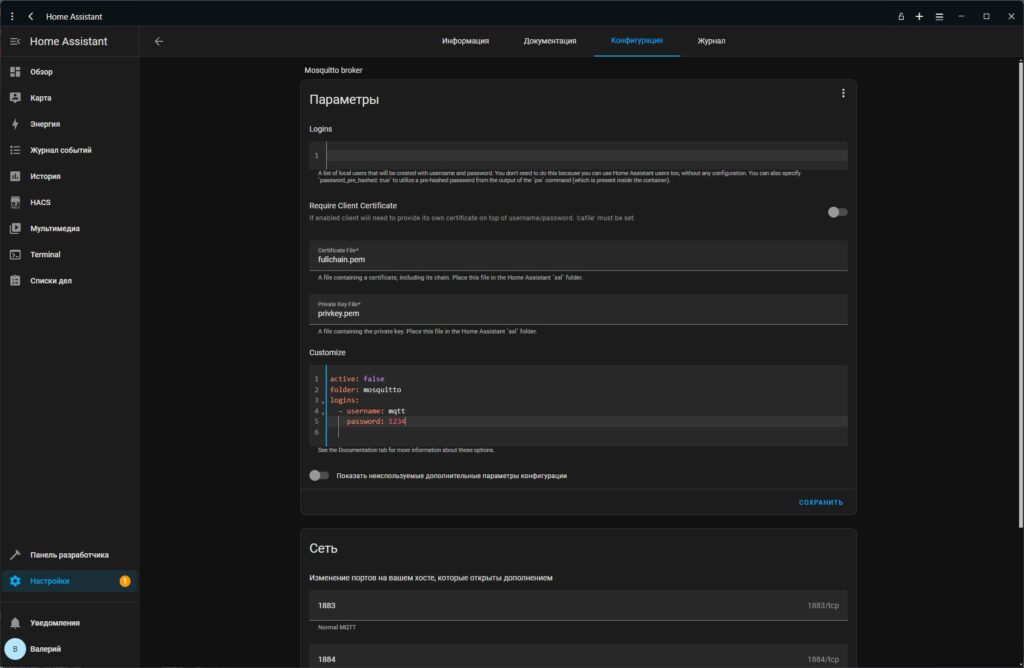Switch to the Журнал tab

coord(711,41)
